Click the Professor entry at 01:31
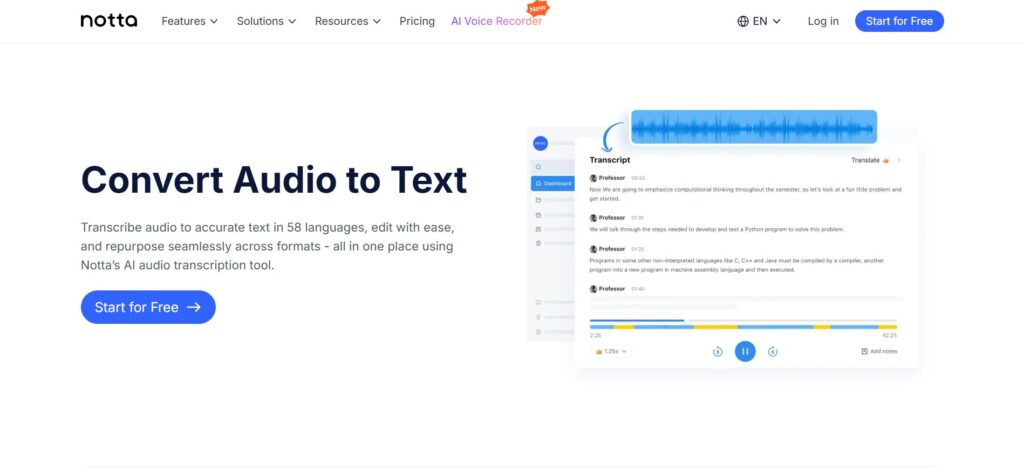Image resolution: width=1024 pixels, height=468 pixels. point(617,217)
